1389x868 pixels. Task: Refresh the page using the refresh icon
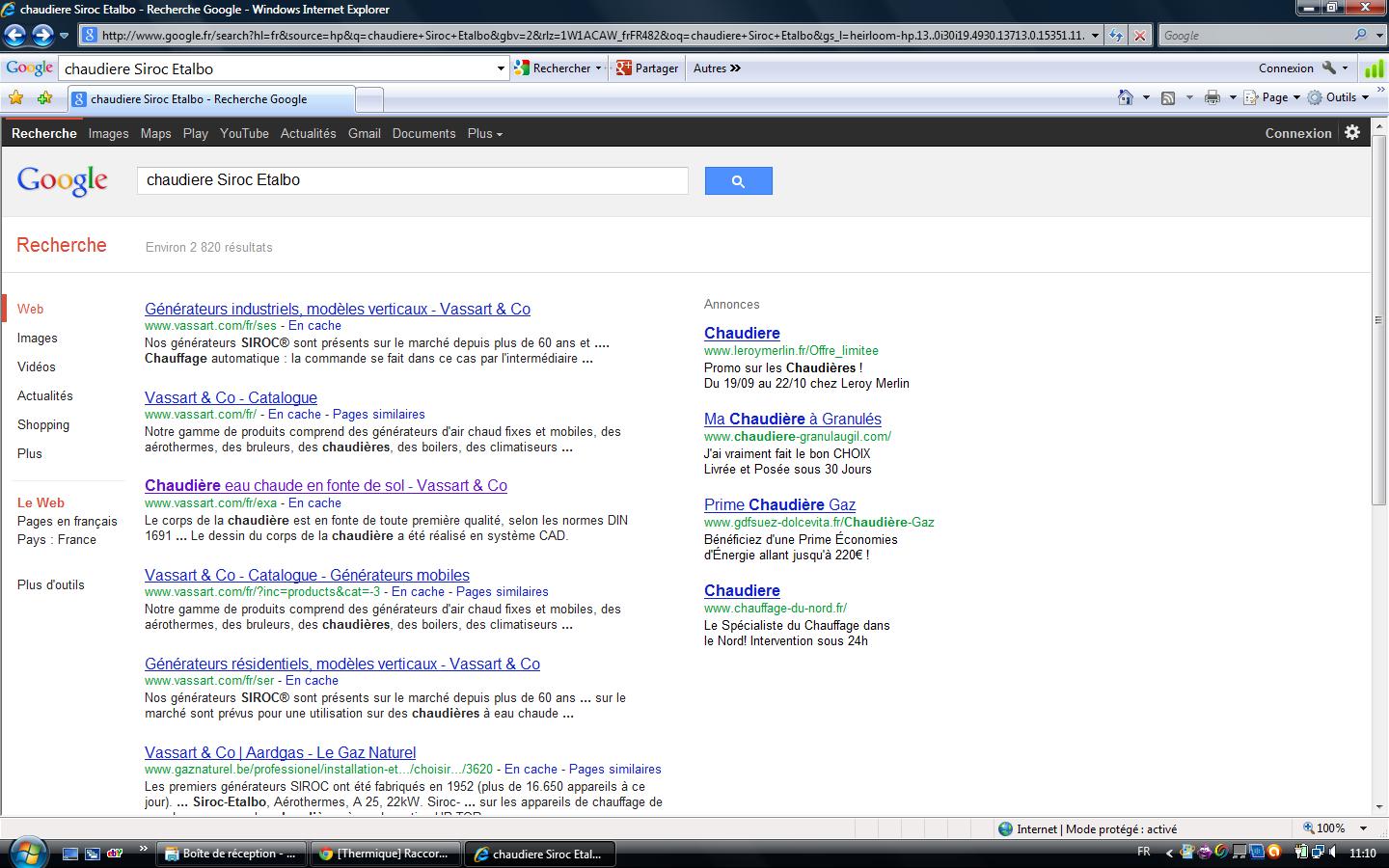(x=1116, y=36)
